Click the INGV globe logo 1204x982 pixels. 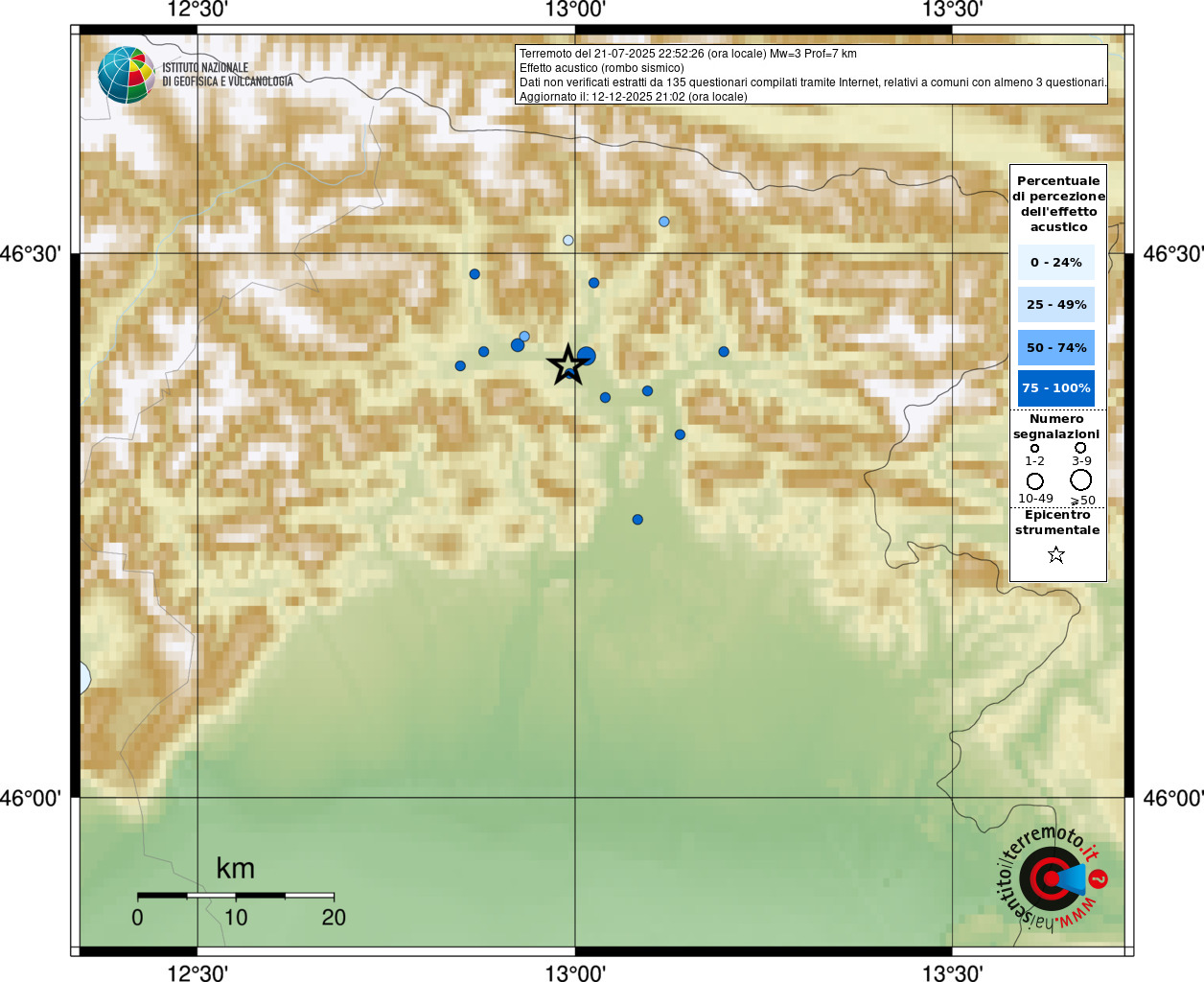click(126, 75)
